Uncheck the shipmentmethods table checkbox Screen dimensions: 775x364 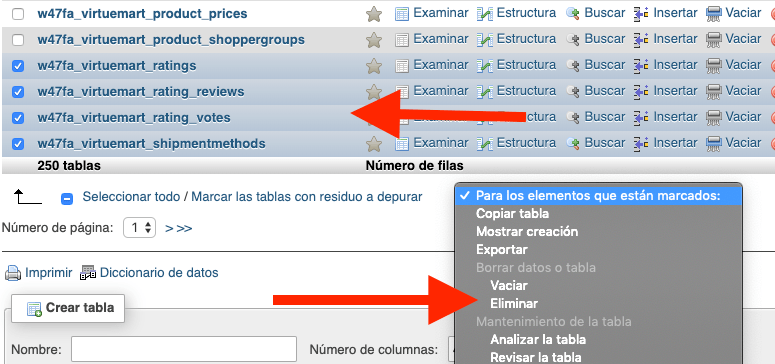point(18,144)
